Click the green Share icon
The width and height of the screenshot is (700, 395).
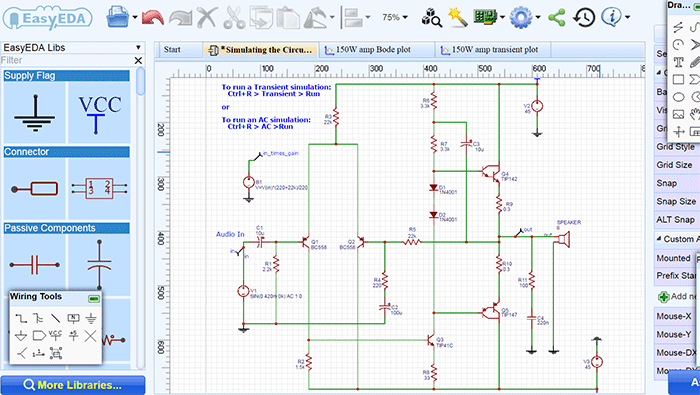pyautogui.click(x=557, y=17)
